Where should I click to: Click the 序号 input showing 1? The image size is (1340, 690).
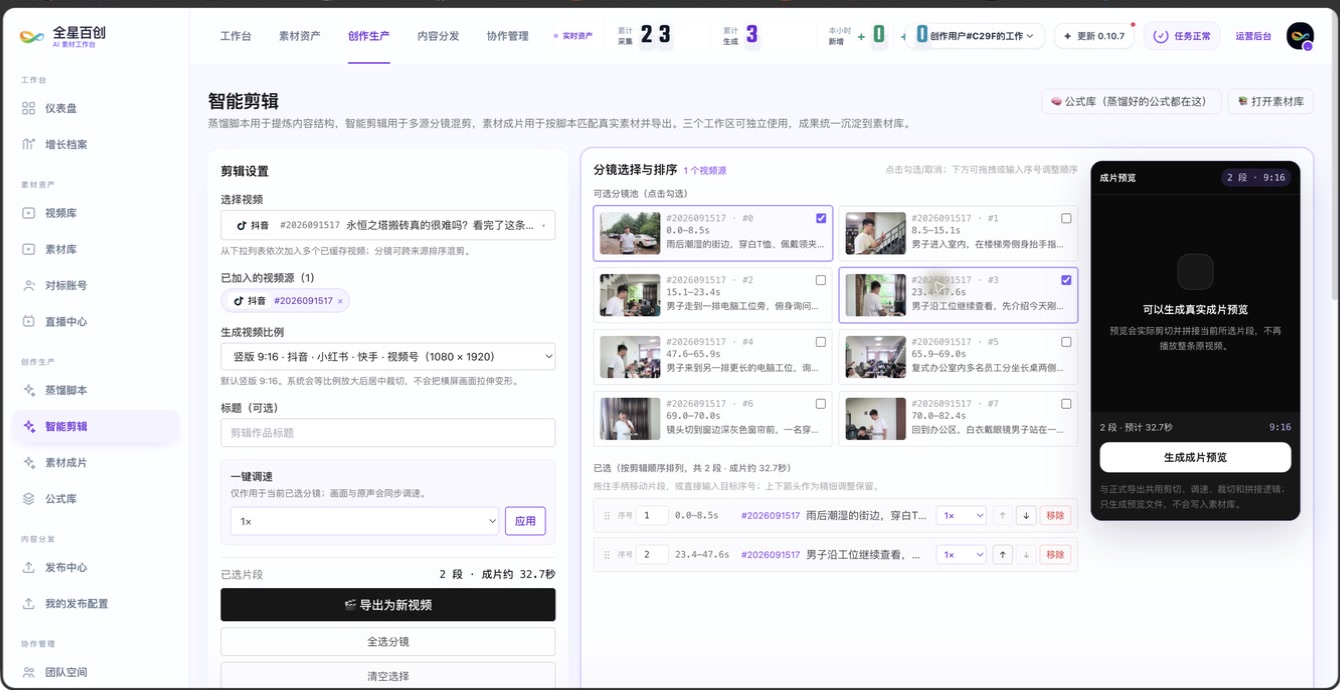652,515
